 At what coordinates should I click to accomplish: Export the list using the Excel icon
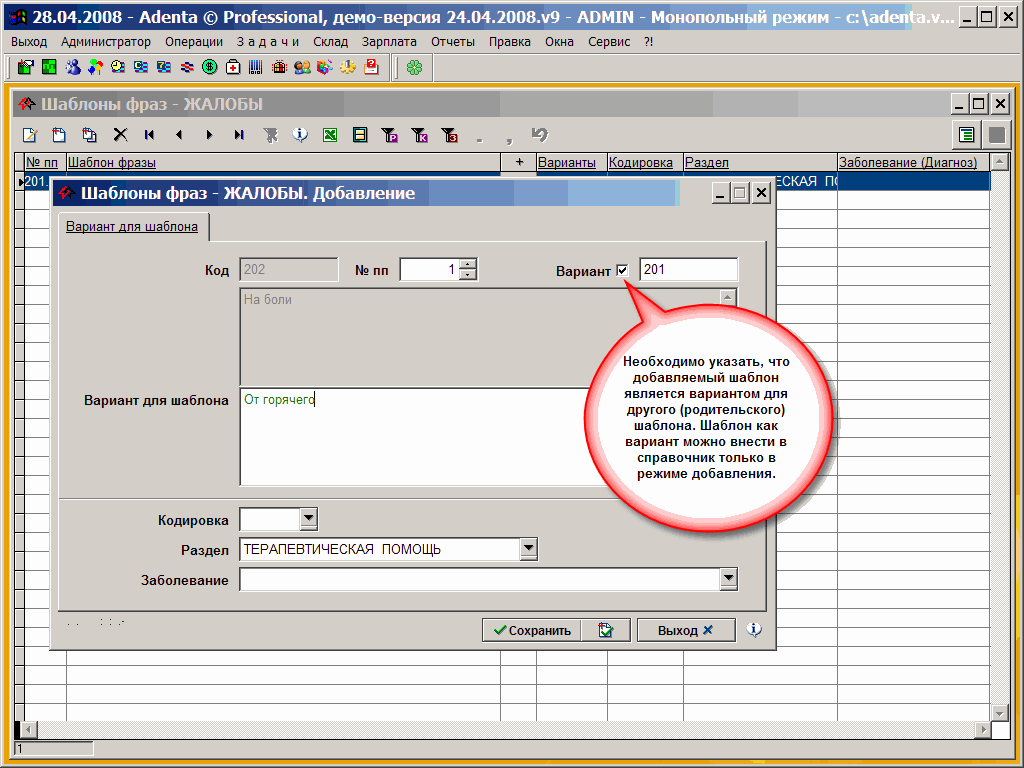click(329, 134)
